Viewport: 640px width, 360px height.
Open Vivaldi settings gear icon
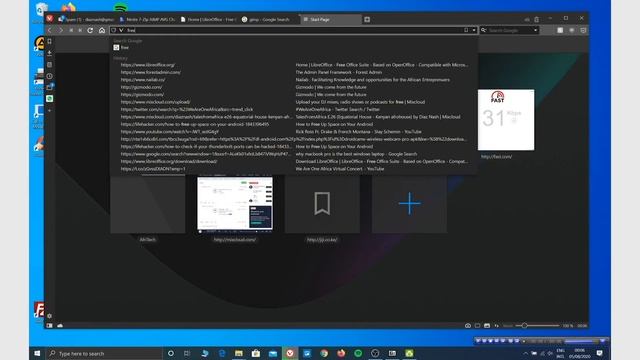point(49,316)
